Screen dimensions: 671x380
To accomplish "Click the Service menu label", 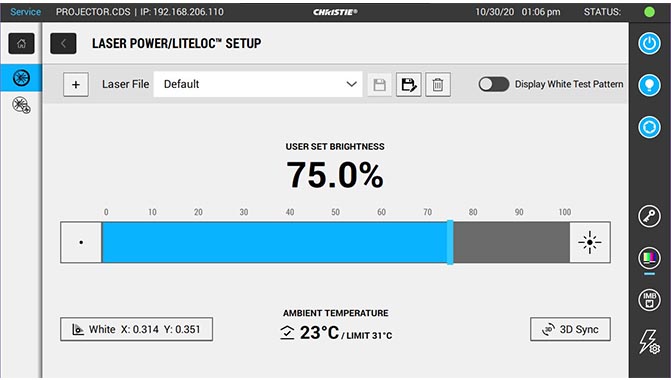I will coord(25,12).
